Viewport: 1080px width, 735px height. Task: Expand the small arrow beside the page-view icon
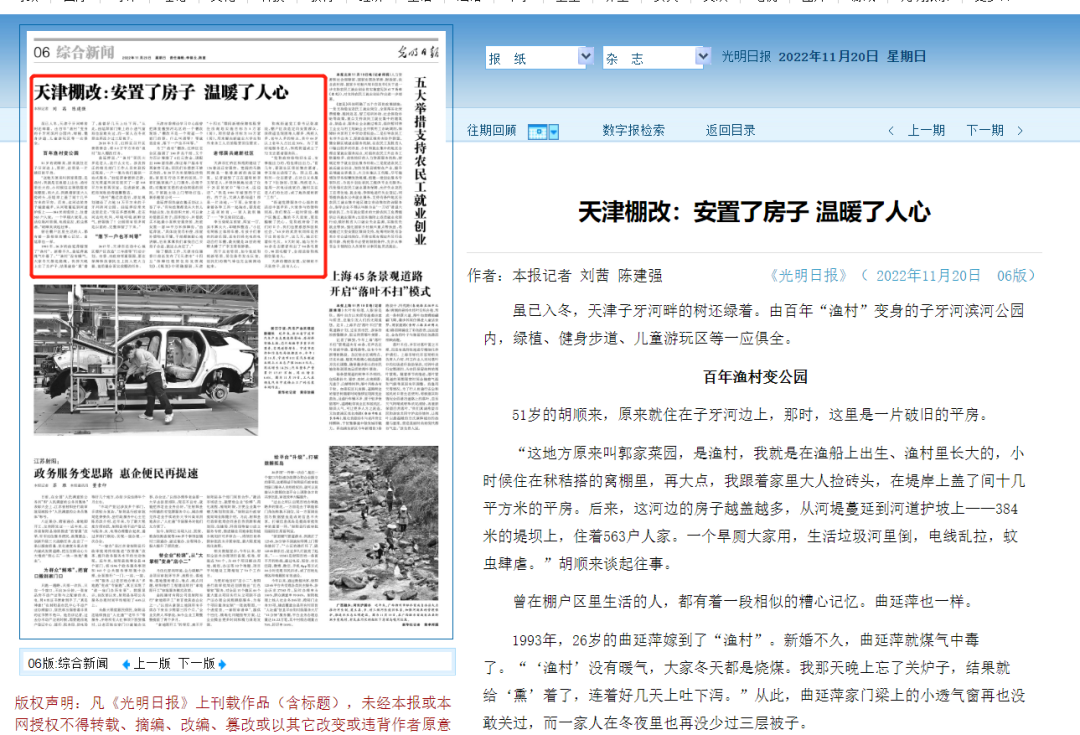(553, 131)
